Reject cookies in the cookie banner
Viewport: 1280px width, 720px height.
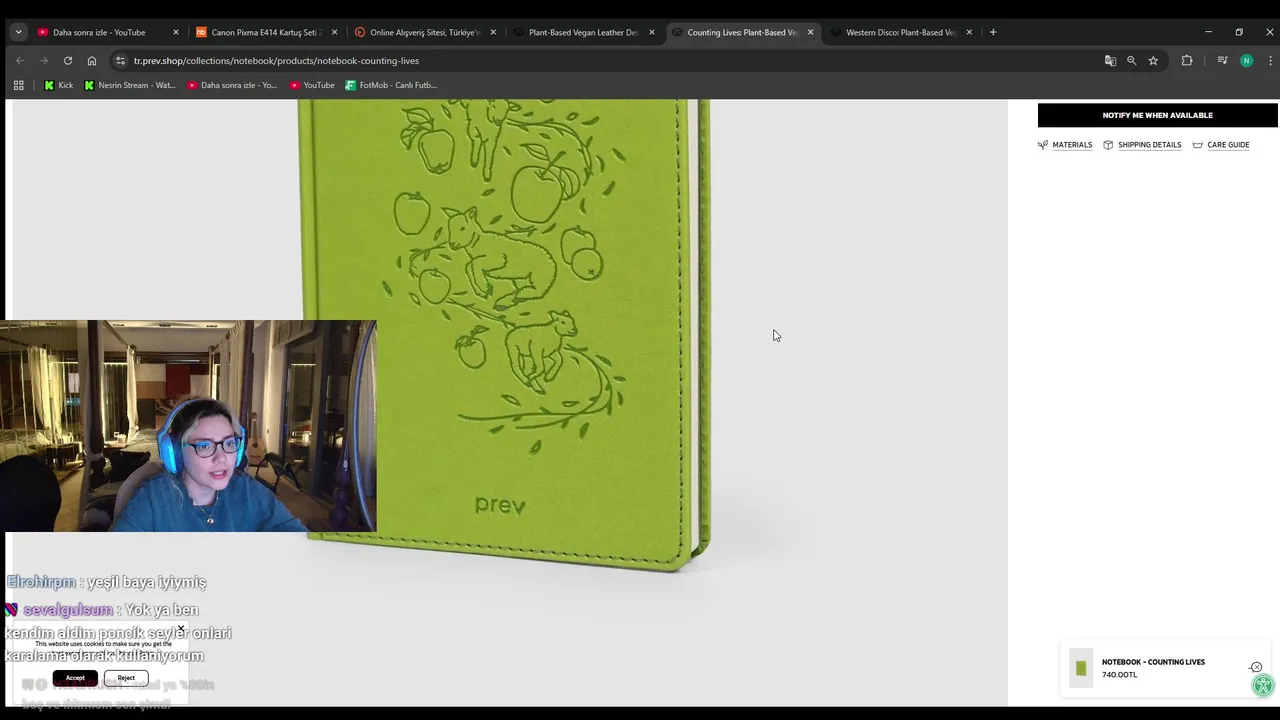[x=126, y=678]
